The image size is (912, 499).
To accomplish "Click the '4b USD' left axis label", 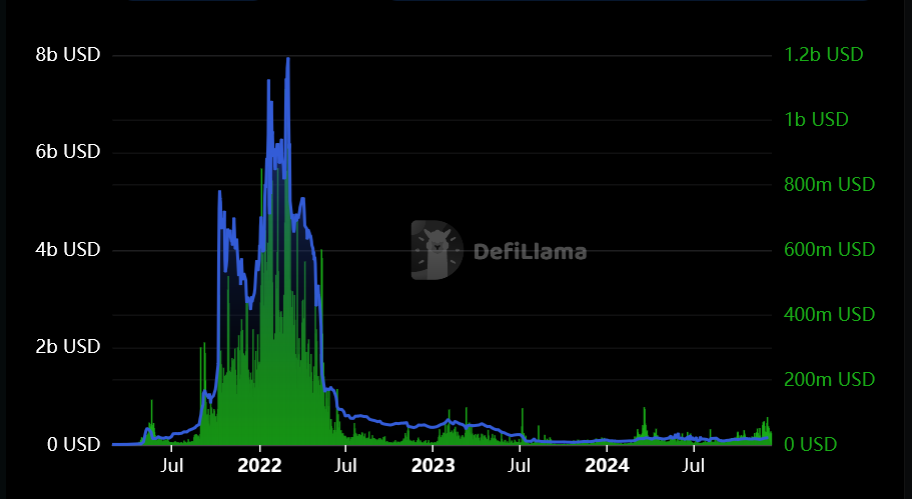I will click(68, 250).
